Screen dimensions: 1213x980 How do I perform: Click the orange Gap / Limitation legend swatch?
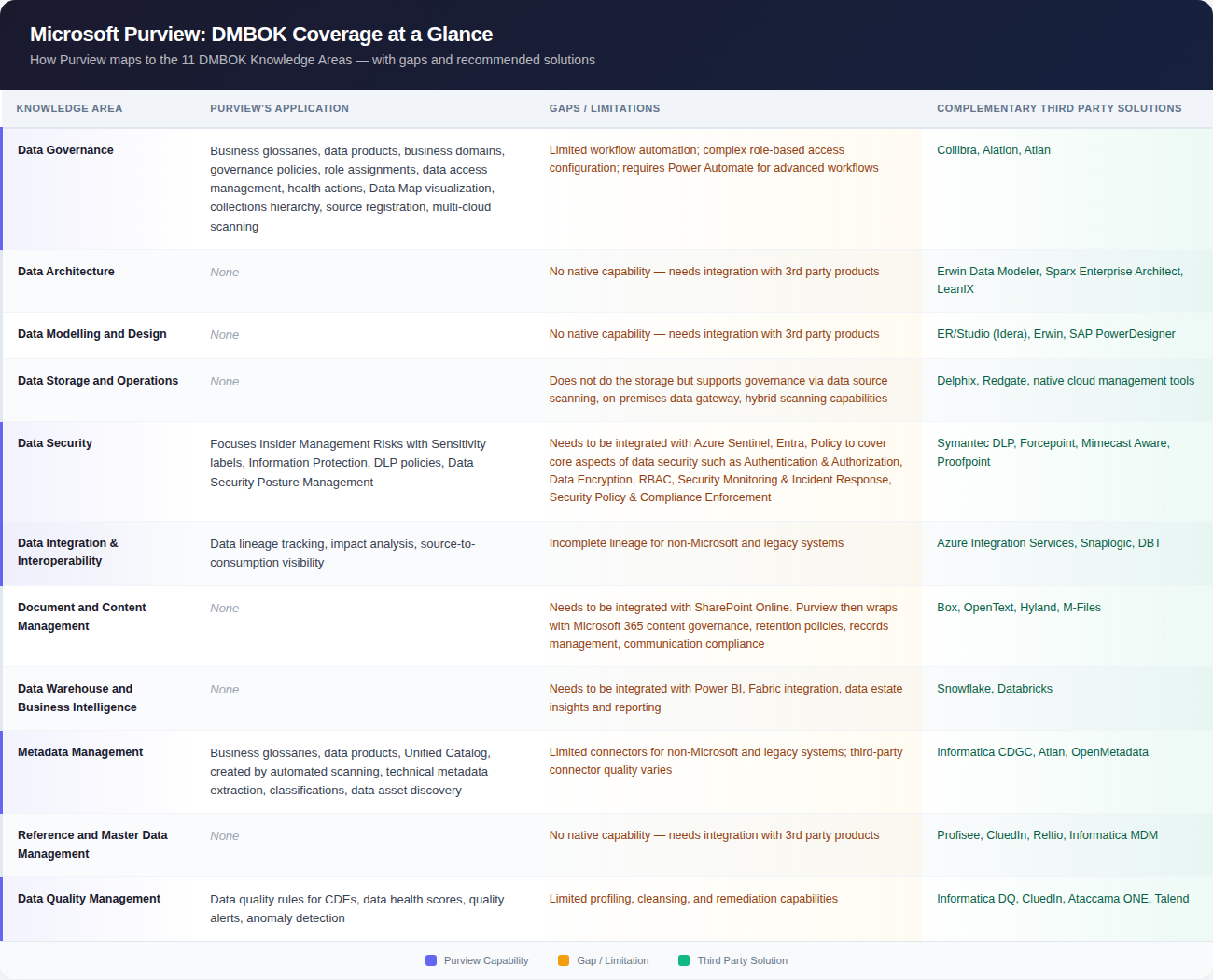(564, 960)
